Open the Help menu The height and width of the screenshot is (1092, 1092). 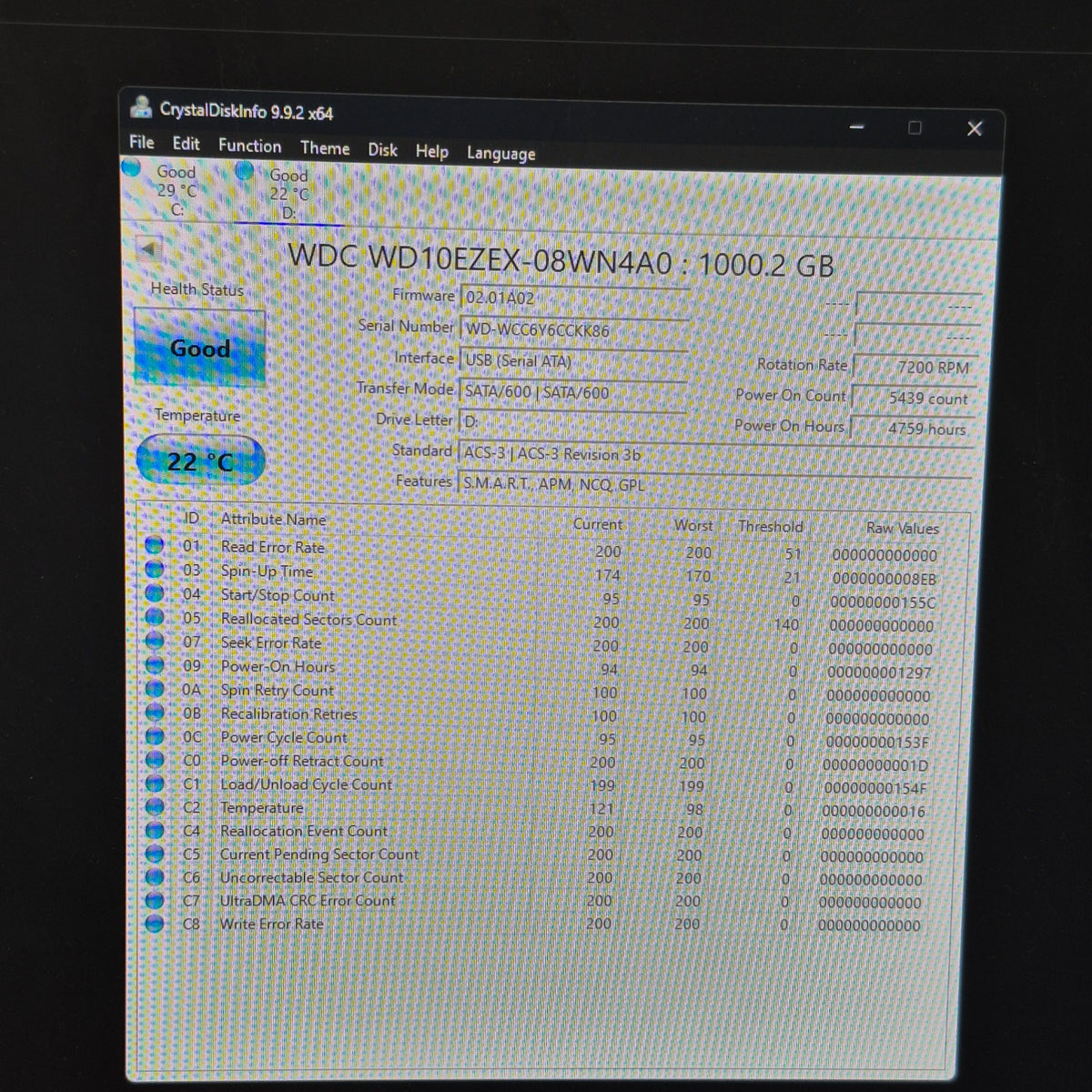431,151
